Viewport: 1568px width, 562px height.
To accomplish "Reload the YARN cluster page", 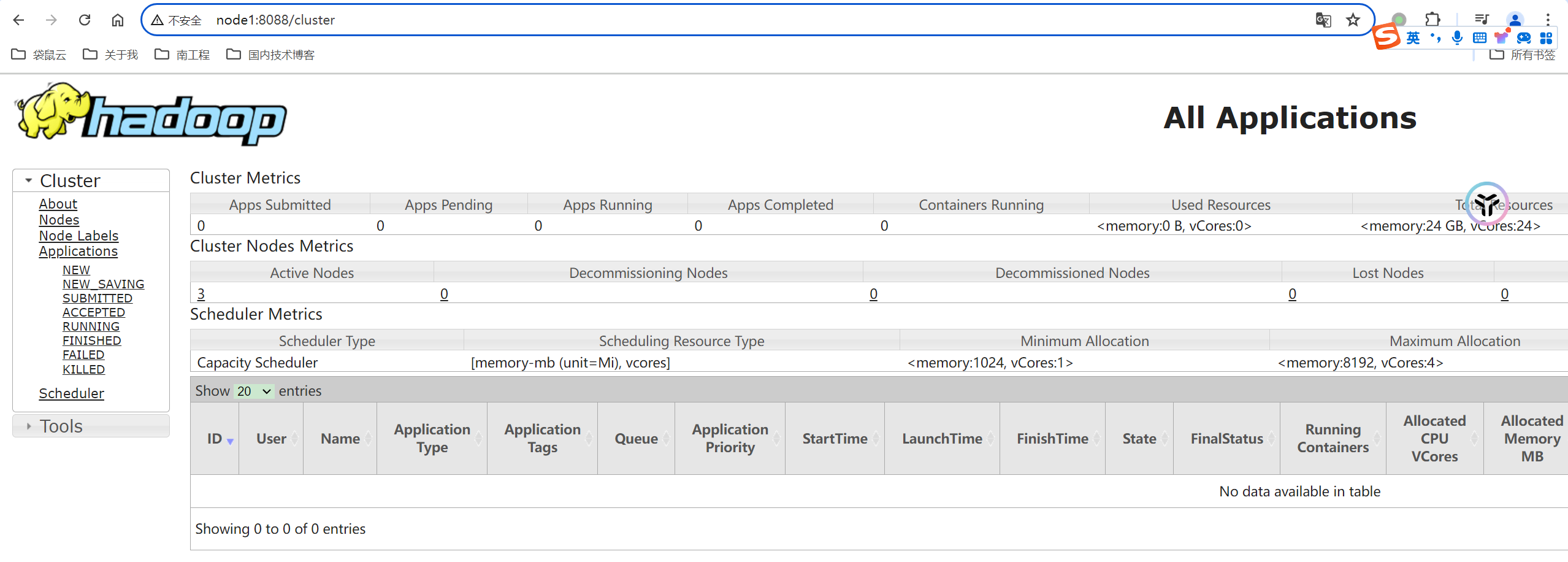I will [85, 20].
